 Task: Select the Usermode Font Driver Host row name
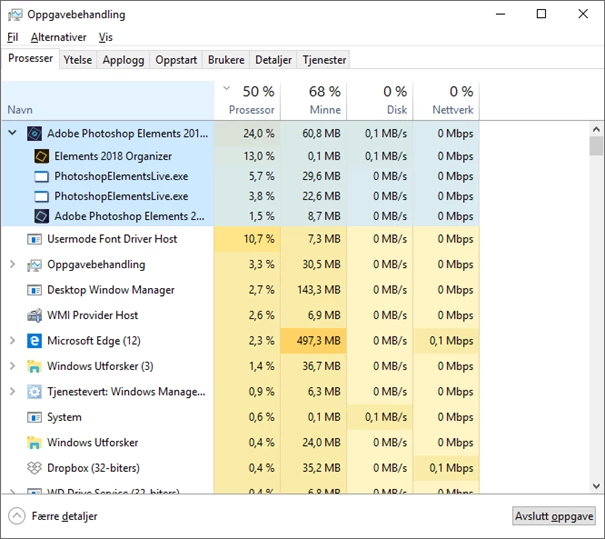112,239
